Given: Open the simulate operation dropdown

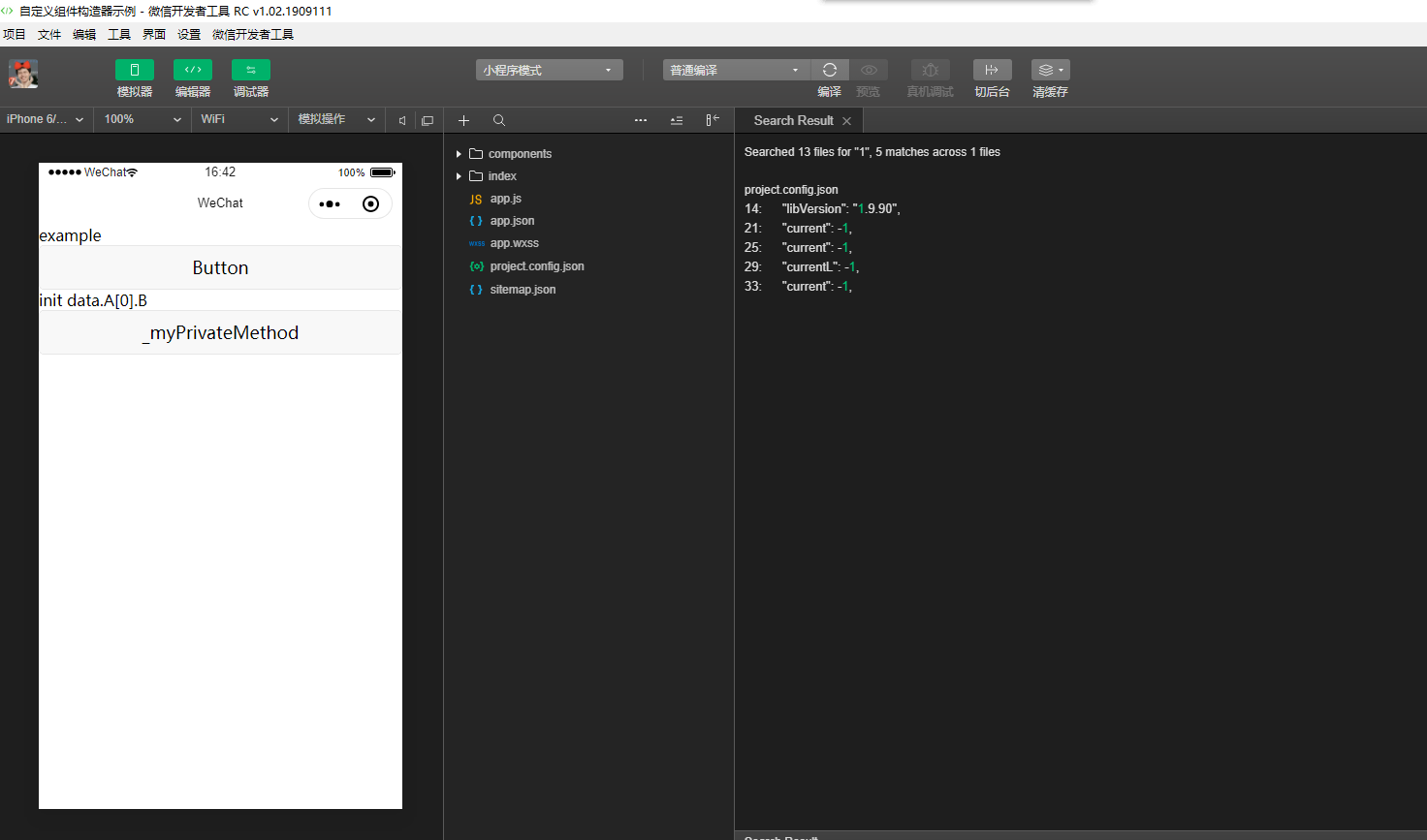Looking at the screenshot, I should pos(336,119).
